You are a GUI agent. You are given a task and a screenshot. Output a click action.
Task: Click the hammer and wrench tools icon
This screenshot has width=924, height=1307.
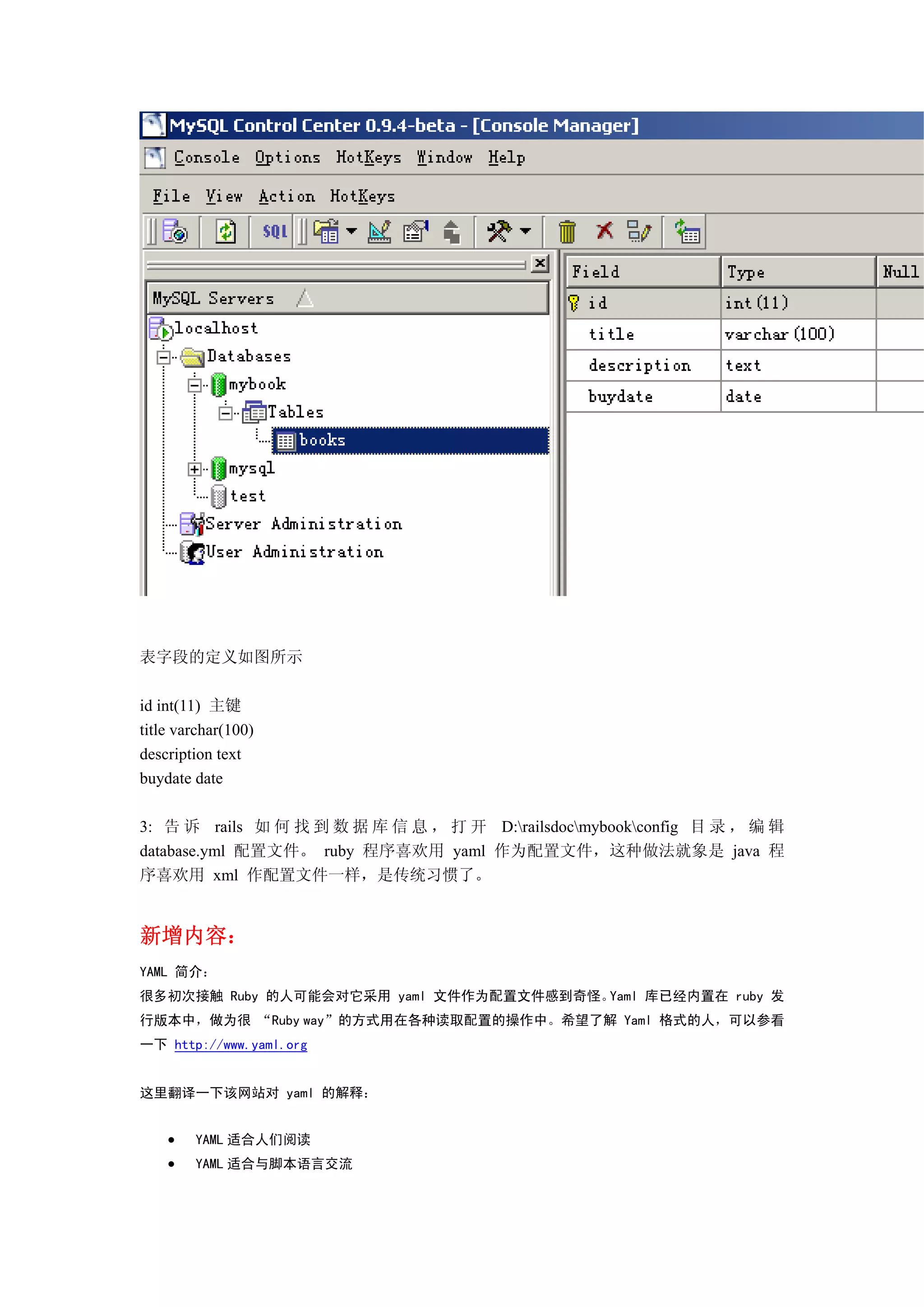click(499, 231)
